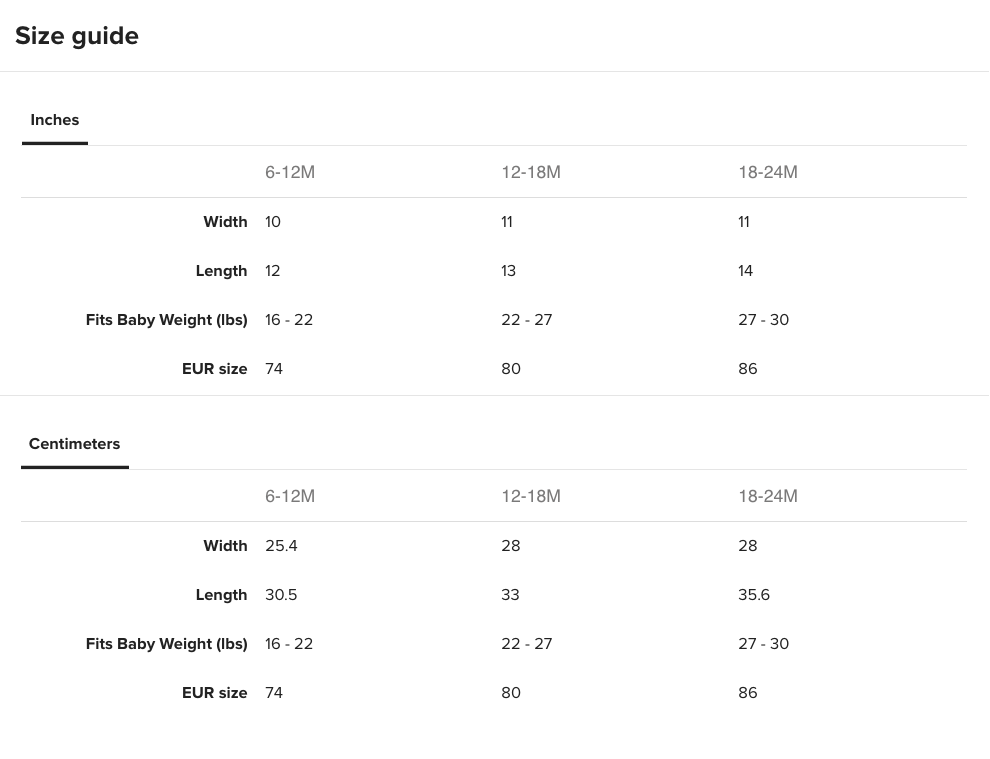The height and width of the screenshot is (759, 990).
Task: Click 6-12M column header in Inches table
Action: click(x=290, y=172)
